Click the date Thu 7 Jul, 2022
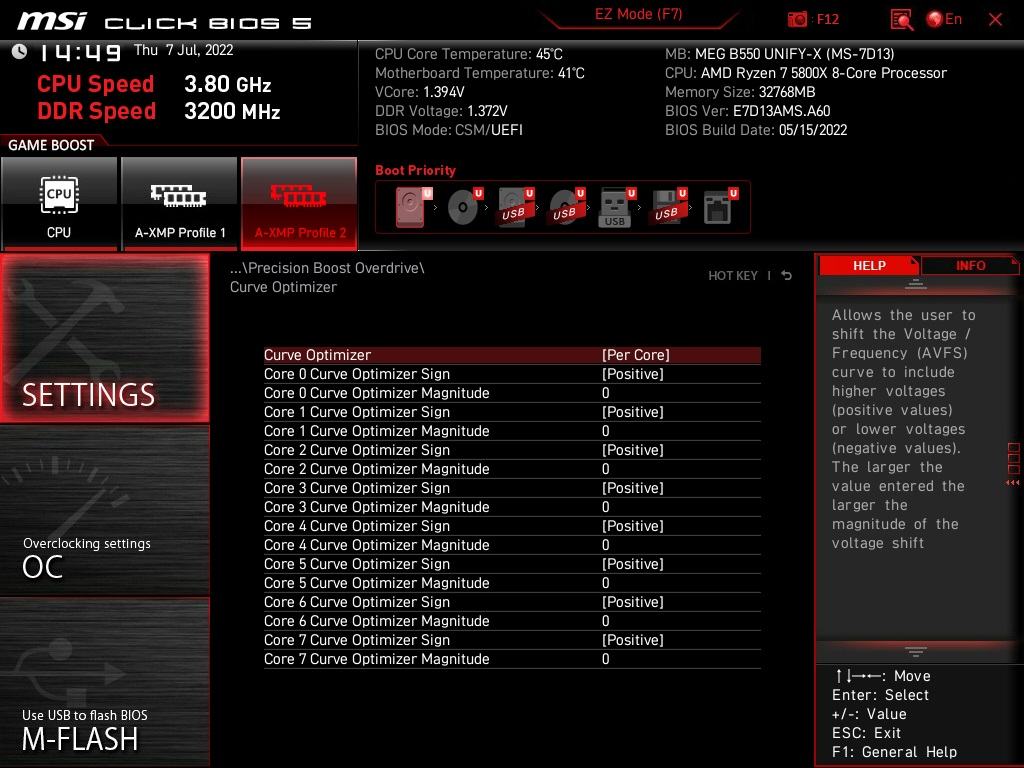Image resolution: width=1024 pixels, height=768 pixels. [x=184, y=50]
